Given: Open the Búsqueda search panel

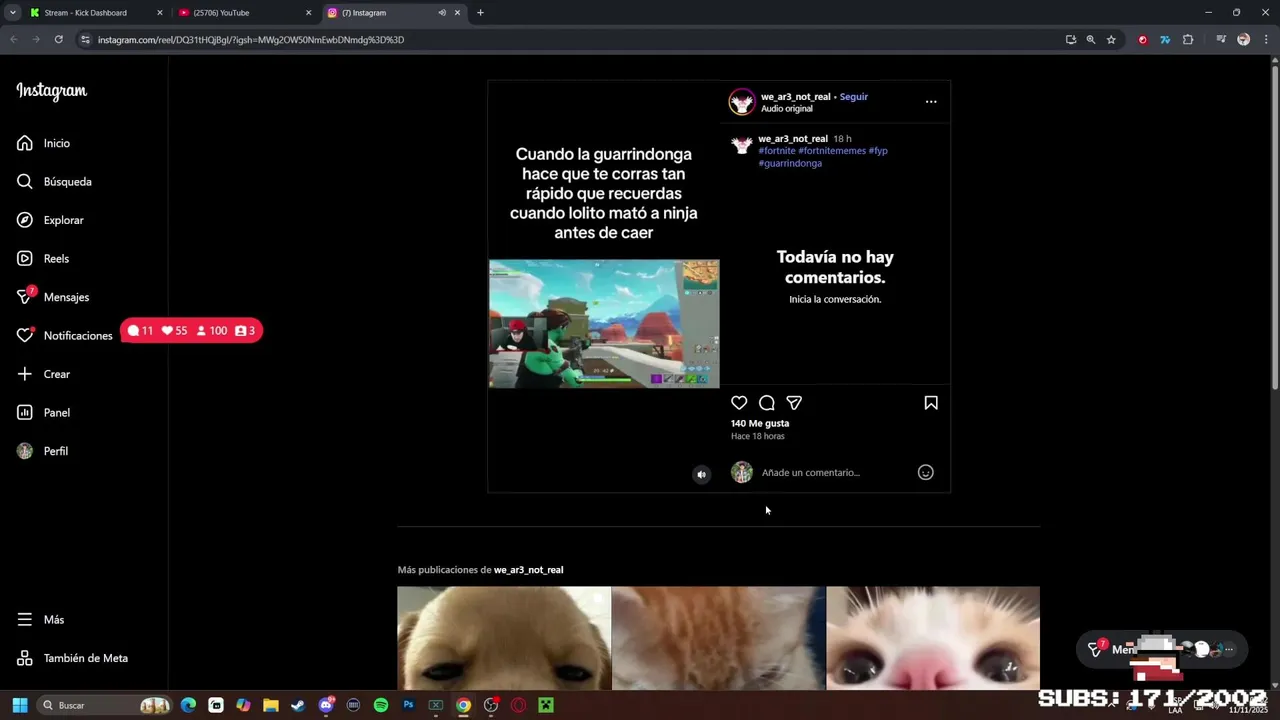Looking at the screenshot, I should [54, 182].
